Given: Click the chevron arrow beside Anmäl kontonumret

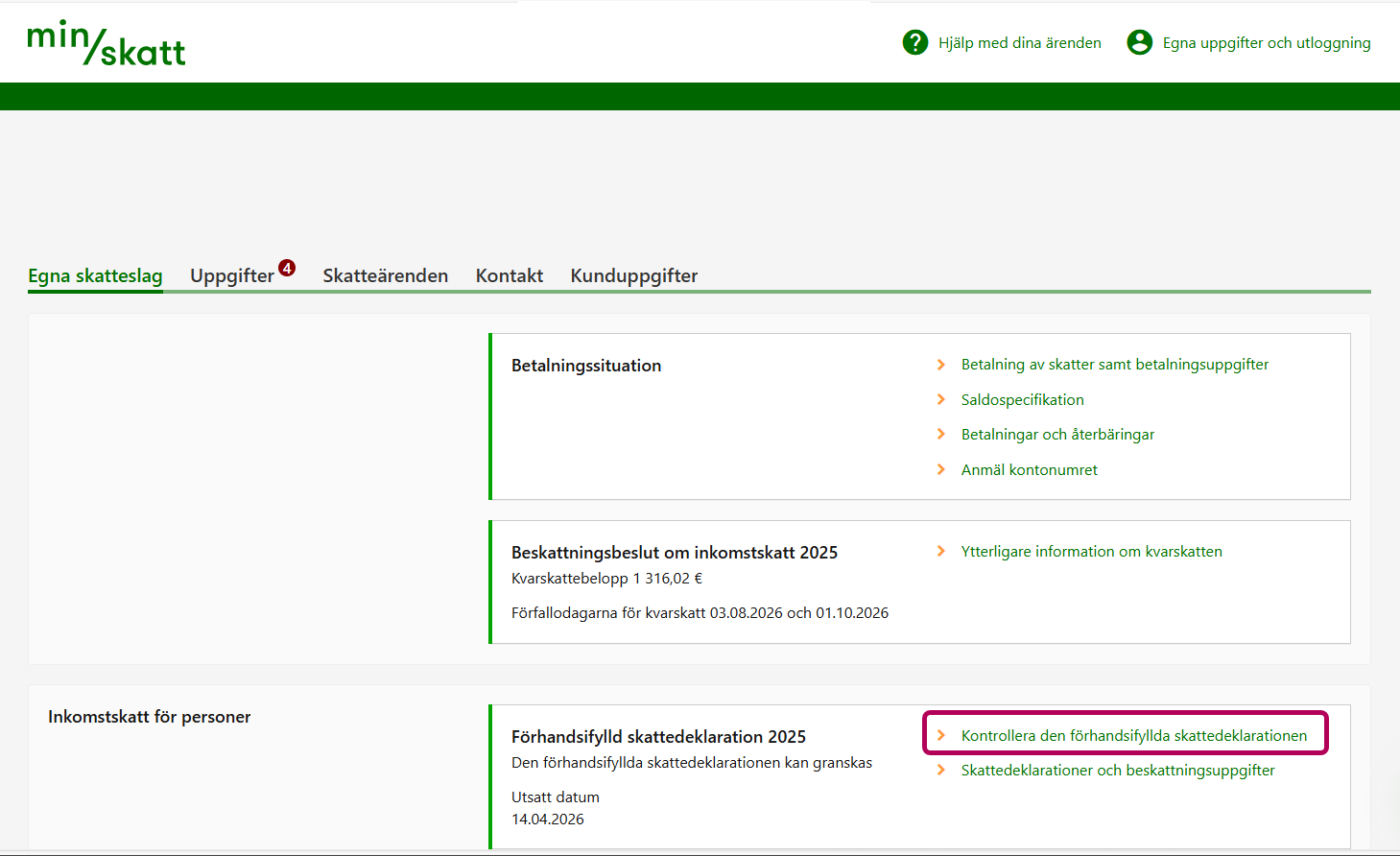Looking at the screenshot, I should [941, 469].
